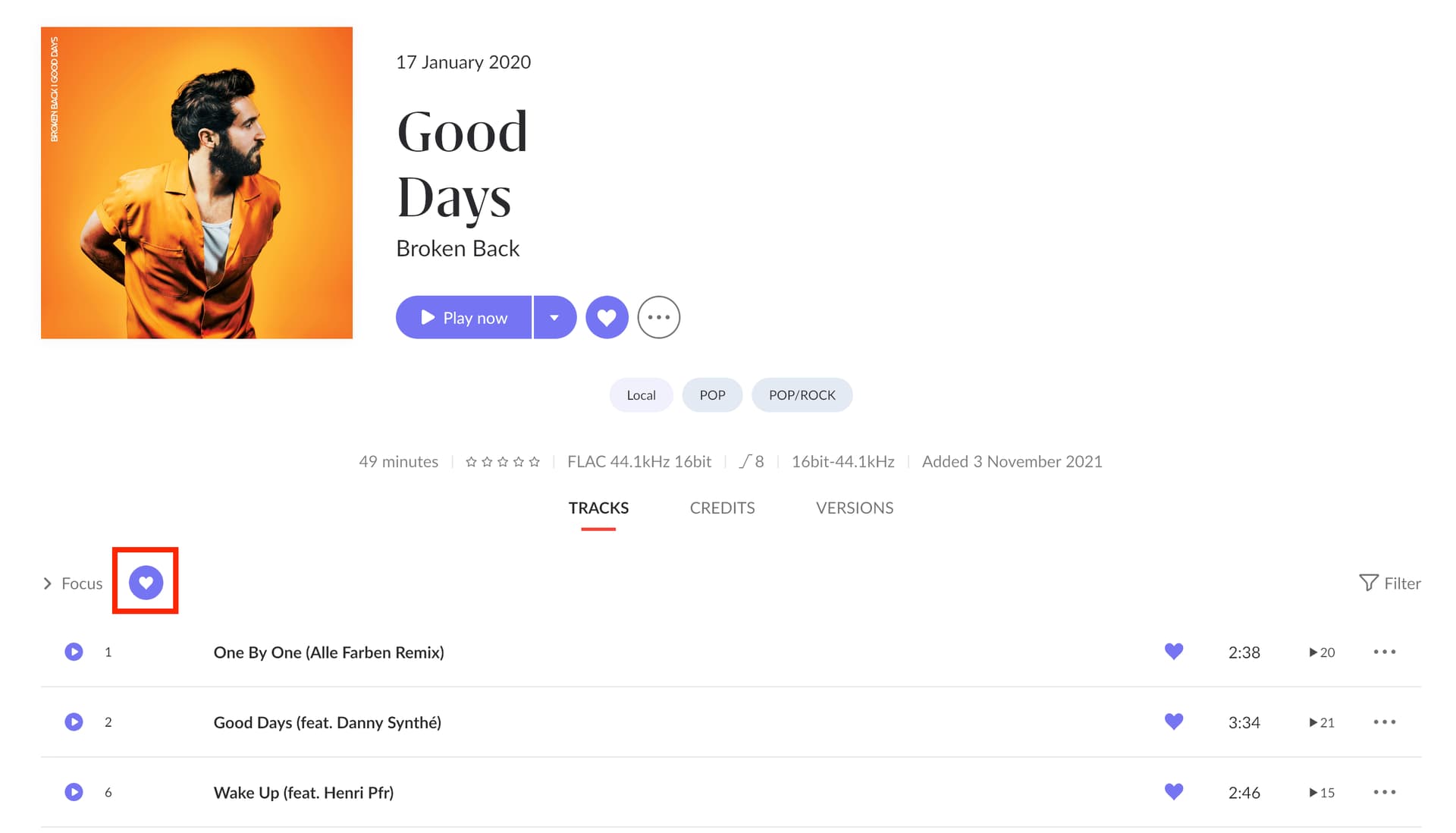Screen dimensions: 1456x833
Task: Open the Good Days album cover
Action: (196, 183)
